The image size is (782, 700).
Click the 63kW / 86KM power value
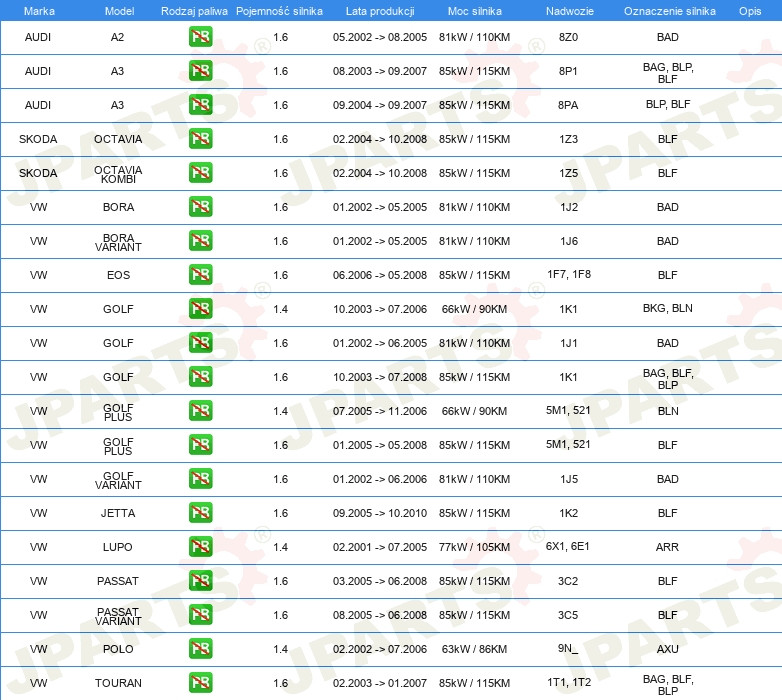click(x=474, y=649)
